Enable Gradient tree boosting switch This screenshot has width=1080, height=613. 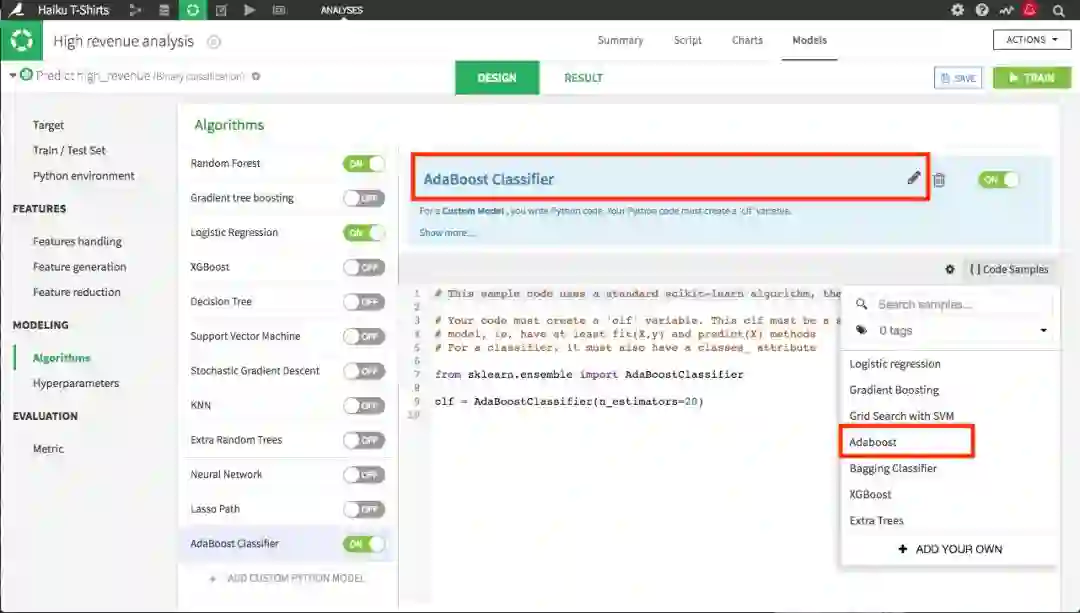click(x=364, y=198)
